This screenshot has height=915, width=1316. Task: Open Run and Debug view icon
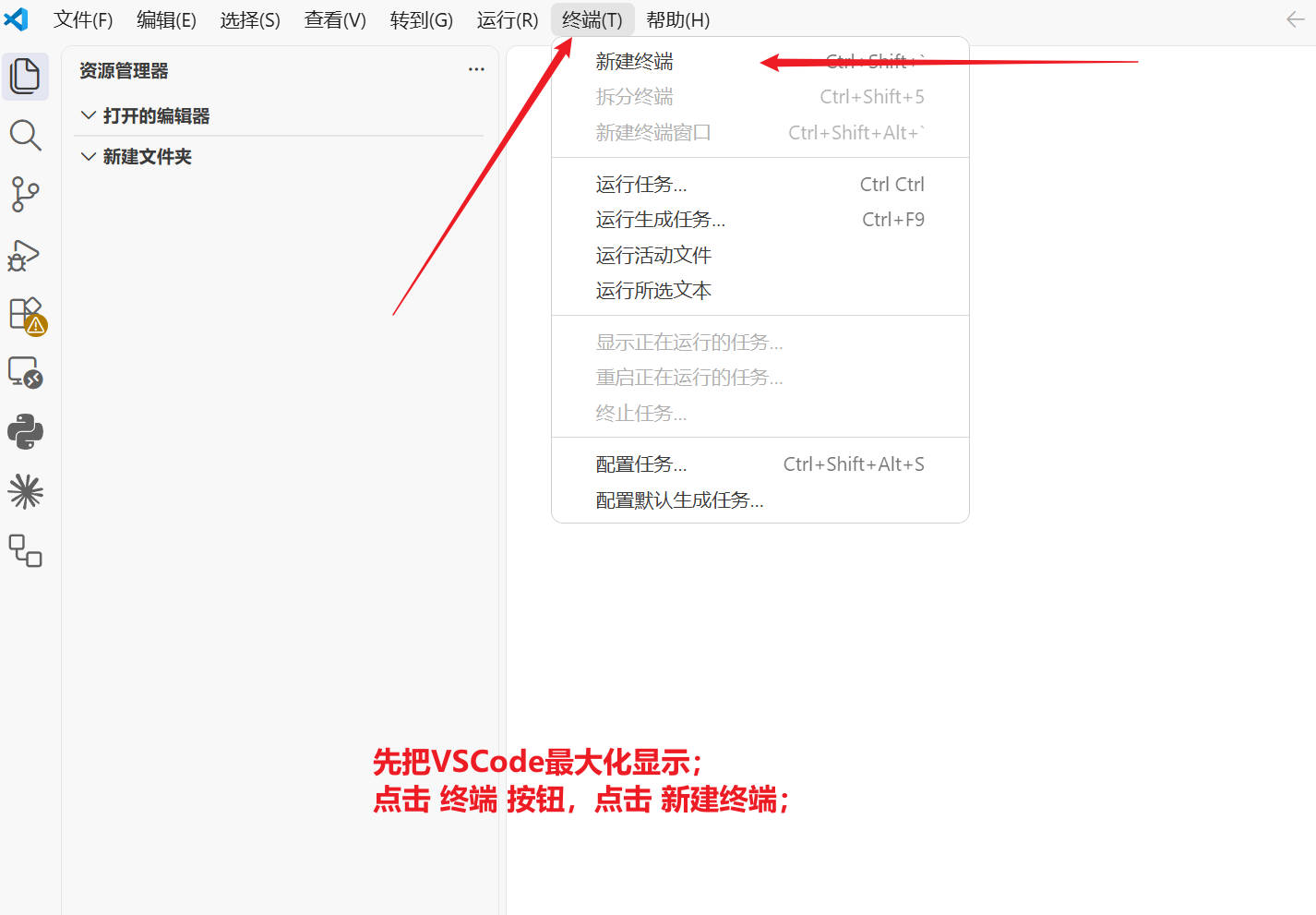click(x=25, y=255)
